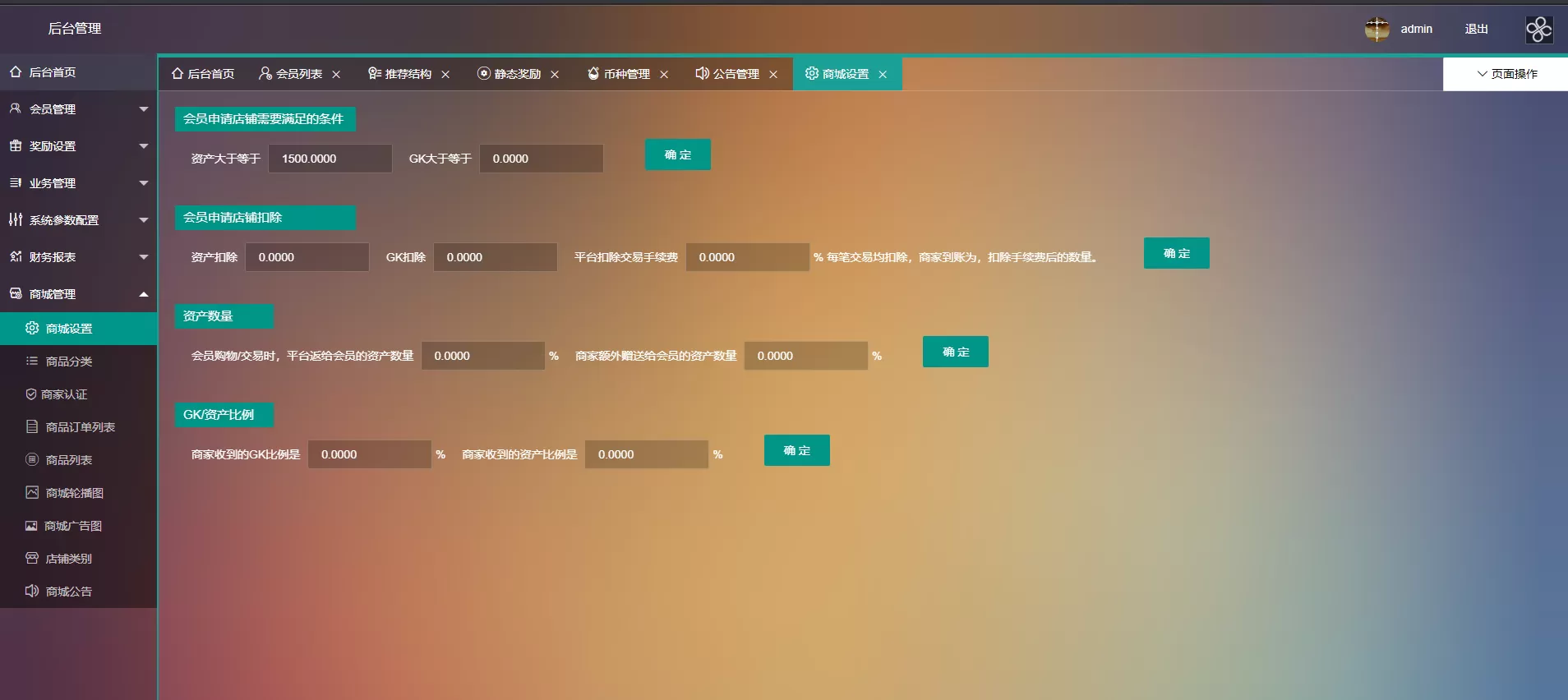The width and height of the screenshot is (1568, 700).
Task: Click the gift icon beside 奖励设置
Action: tap(16, 145)
